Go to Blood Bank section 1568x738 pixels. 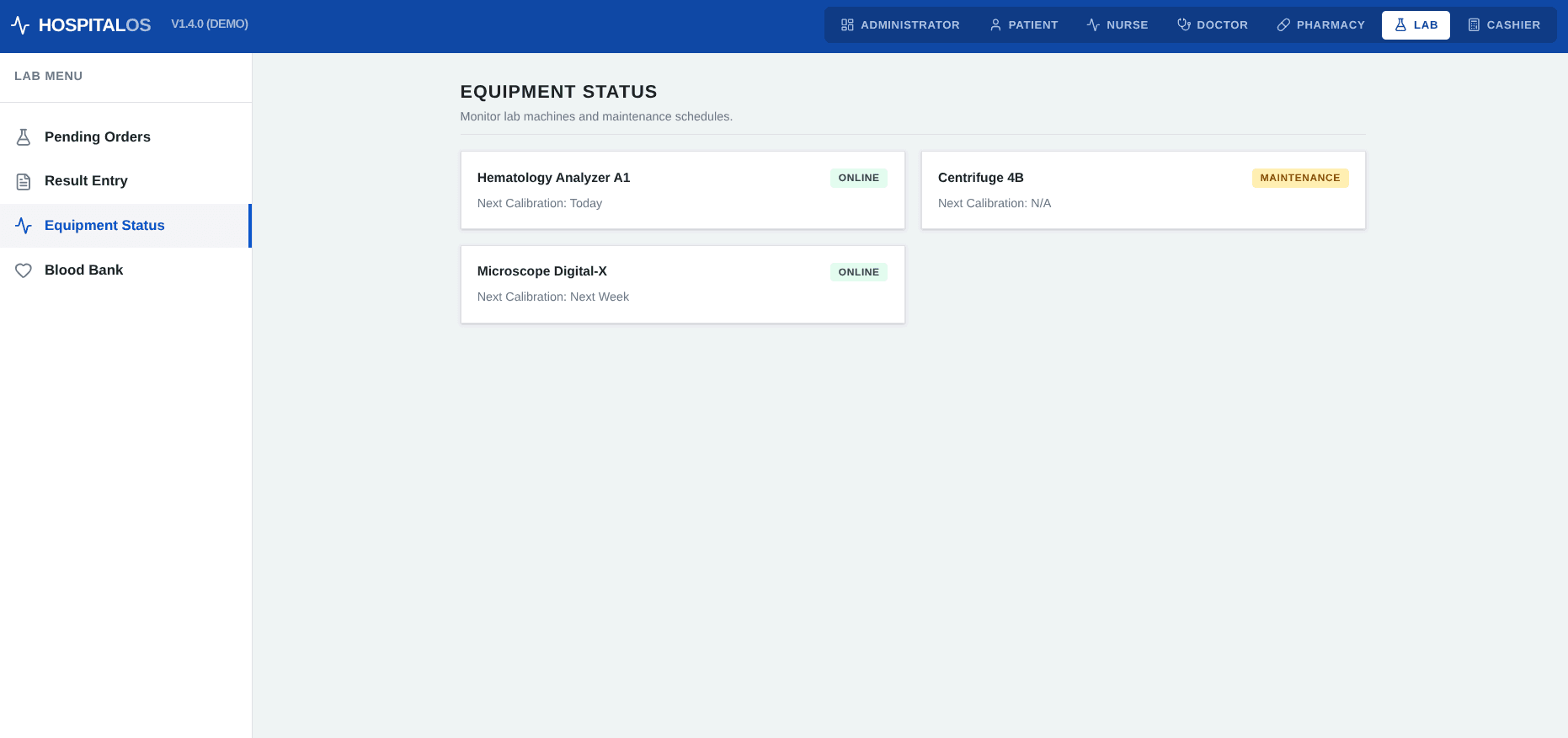tap(125, 270)
